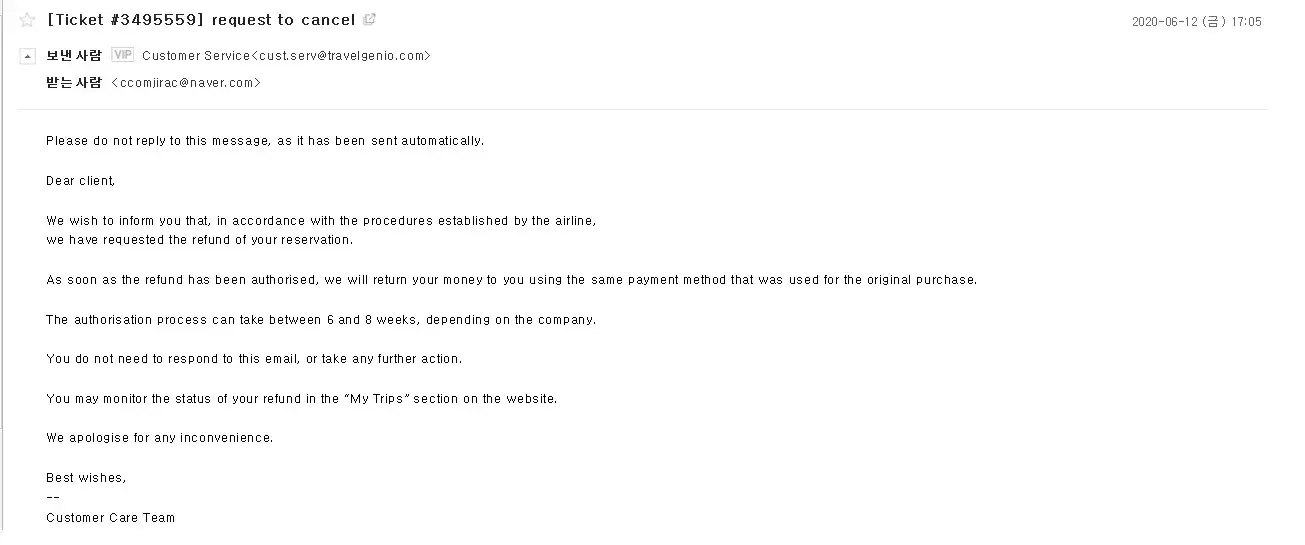Click the "We wish to inform you" line
Viewport: 1305px width, 545px height.
tap(321, 221)
